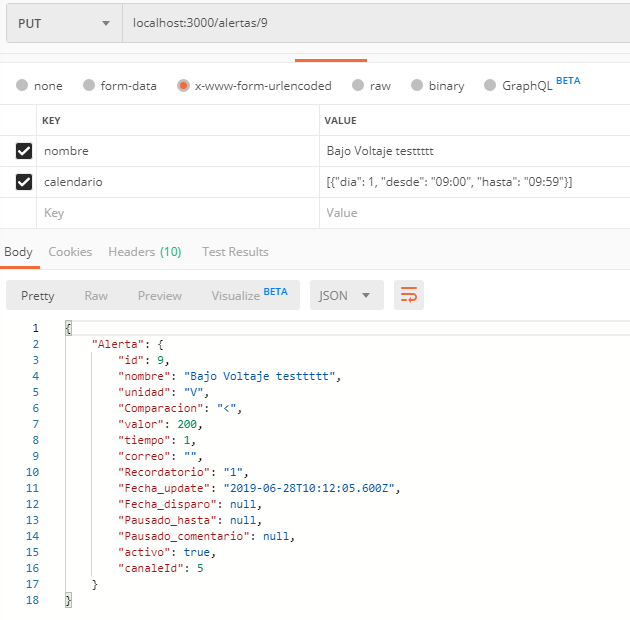The height and width of the screenshot is (620, 630).
Task: Click the wrap lines icon
Action: point(409,295)
